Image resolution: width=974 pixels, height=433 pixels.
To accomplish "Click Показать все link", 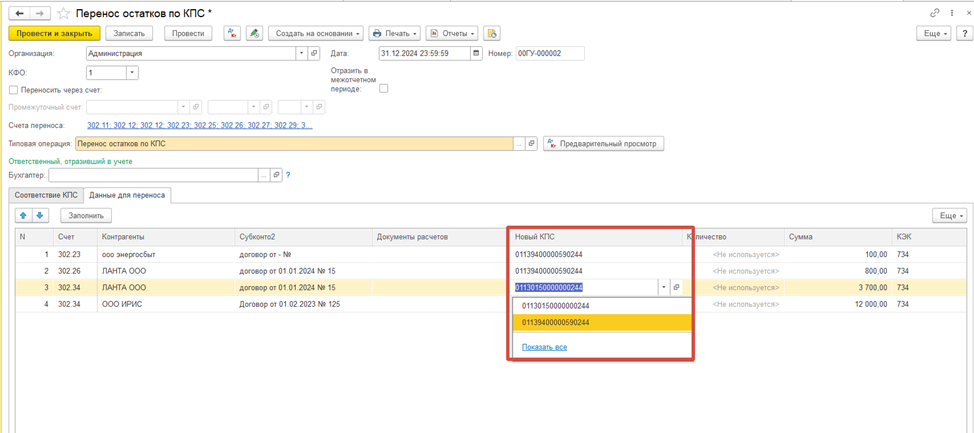I will tap(544, 347).
